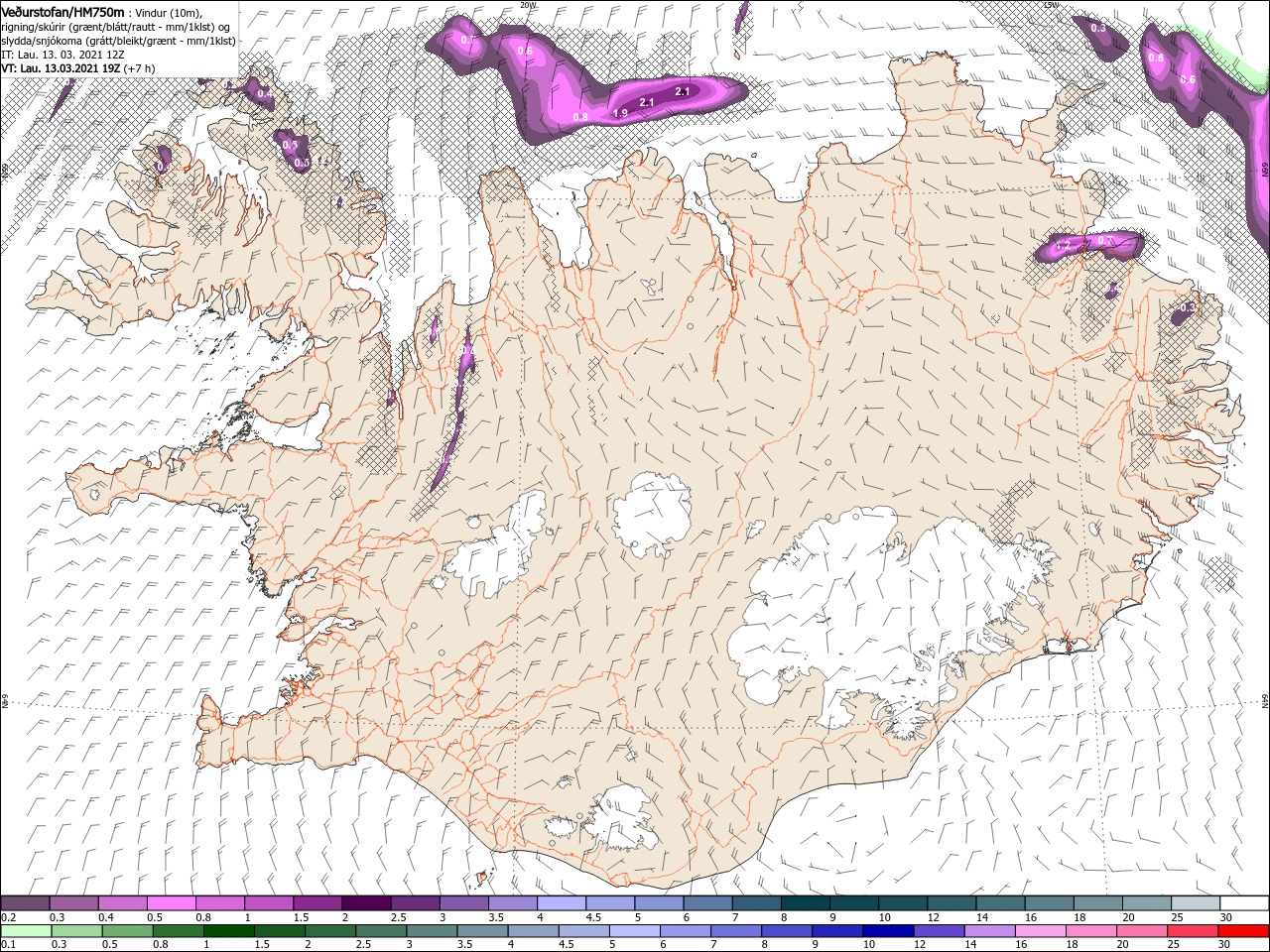Click the 0.4 precipitation value over the Westfjords
This screenshot has width=1270, height=952.
click(x=264, y=94)
